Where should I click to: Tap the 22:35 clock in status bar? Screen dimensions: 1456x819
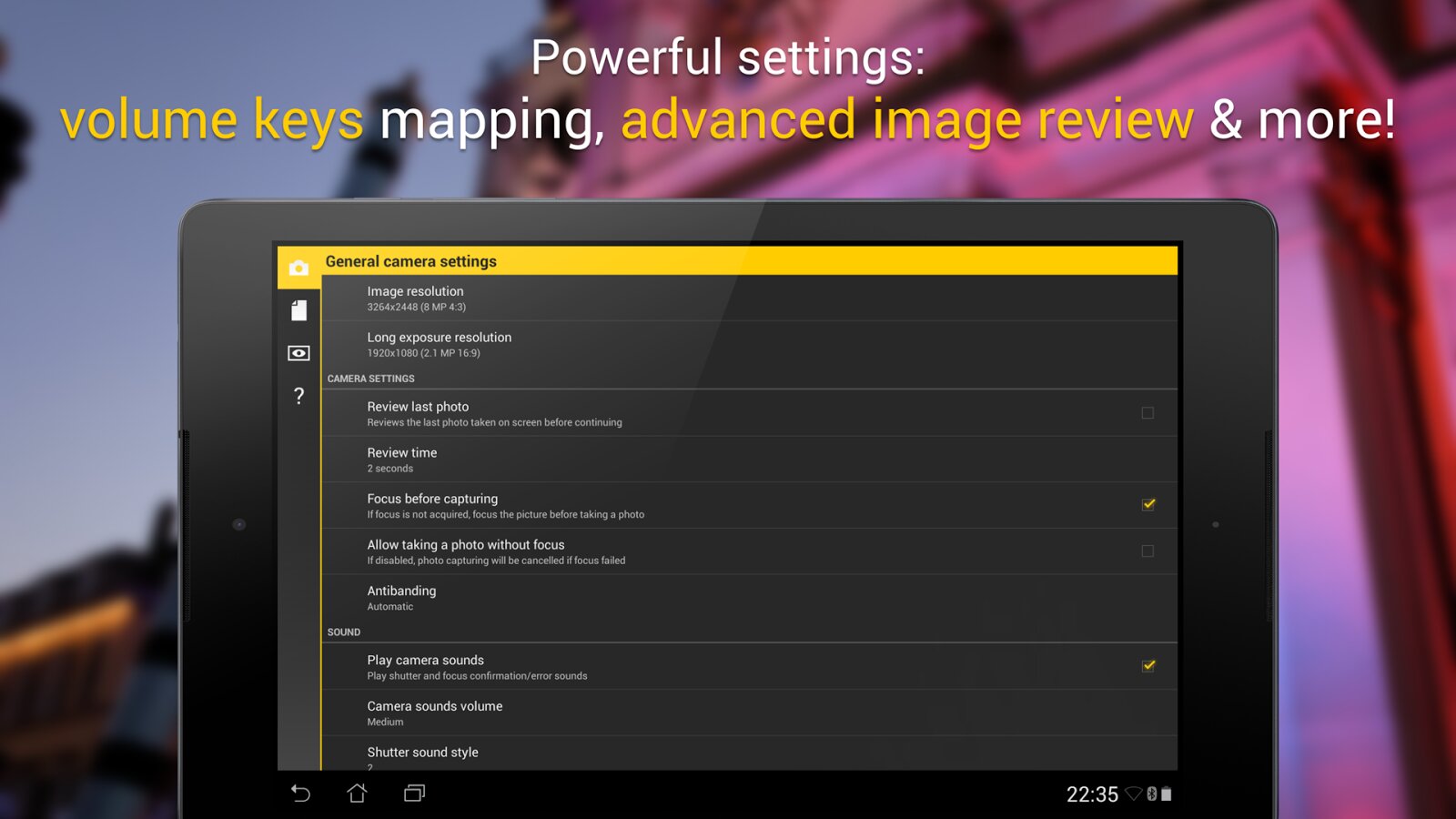click(x=1092, y=794)
